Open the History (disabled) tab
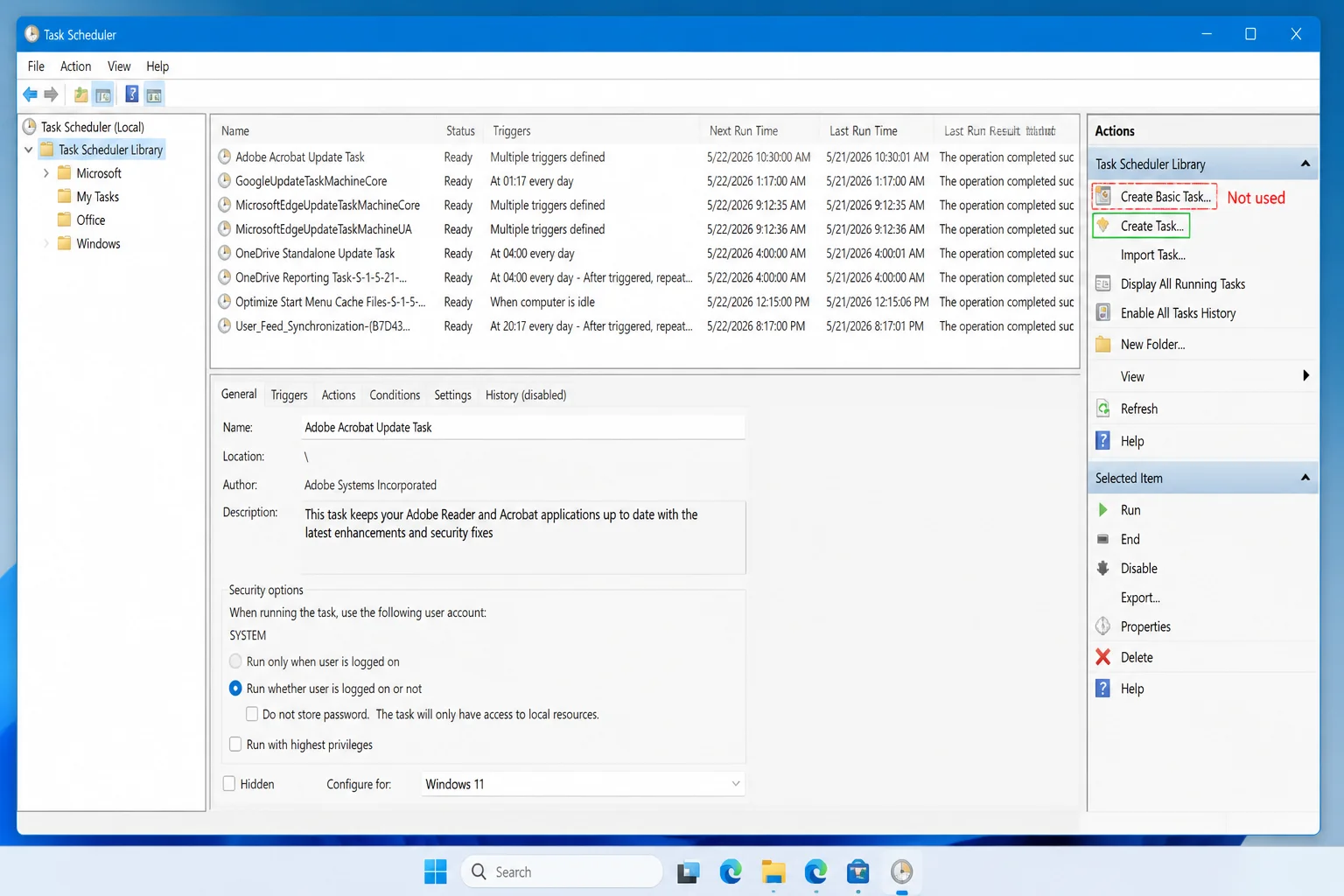1344x896 pixels. 526,395
